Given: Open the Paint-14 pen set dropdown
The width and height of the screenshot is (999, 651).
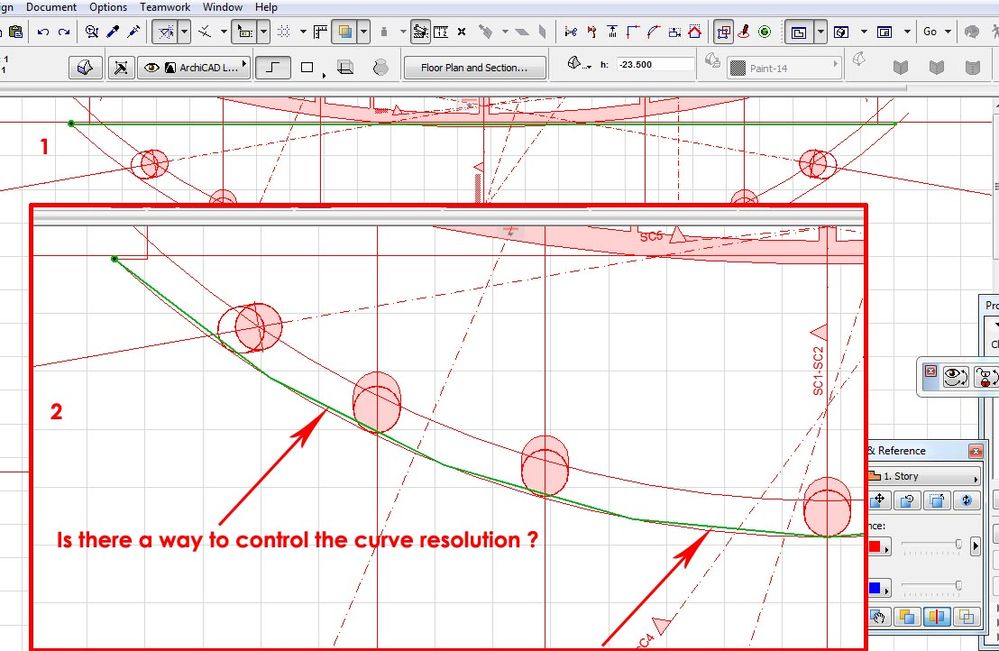Looking at the screenshot, I should coord(835,64).
